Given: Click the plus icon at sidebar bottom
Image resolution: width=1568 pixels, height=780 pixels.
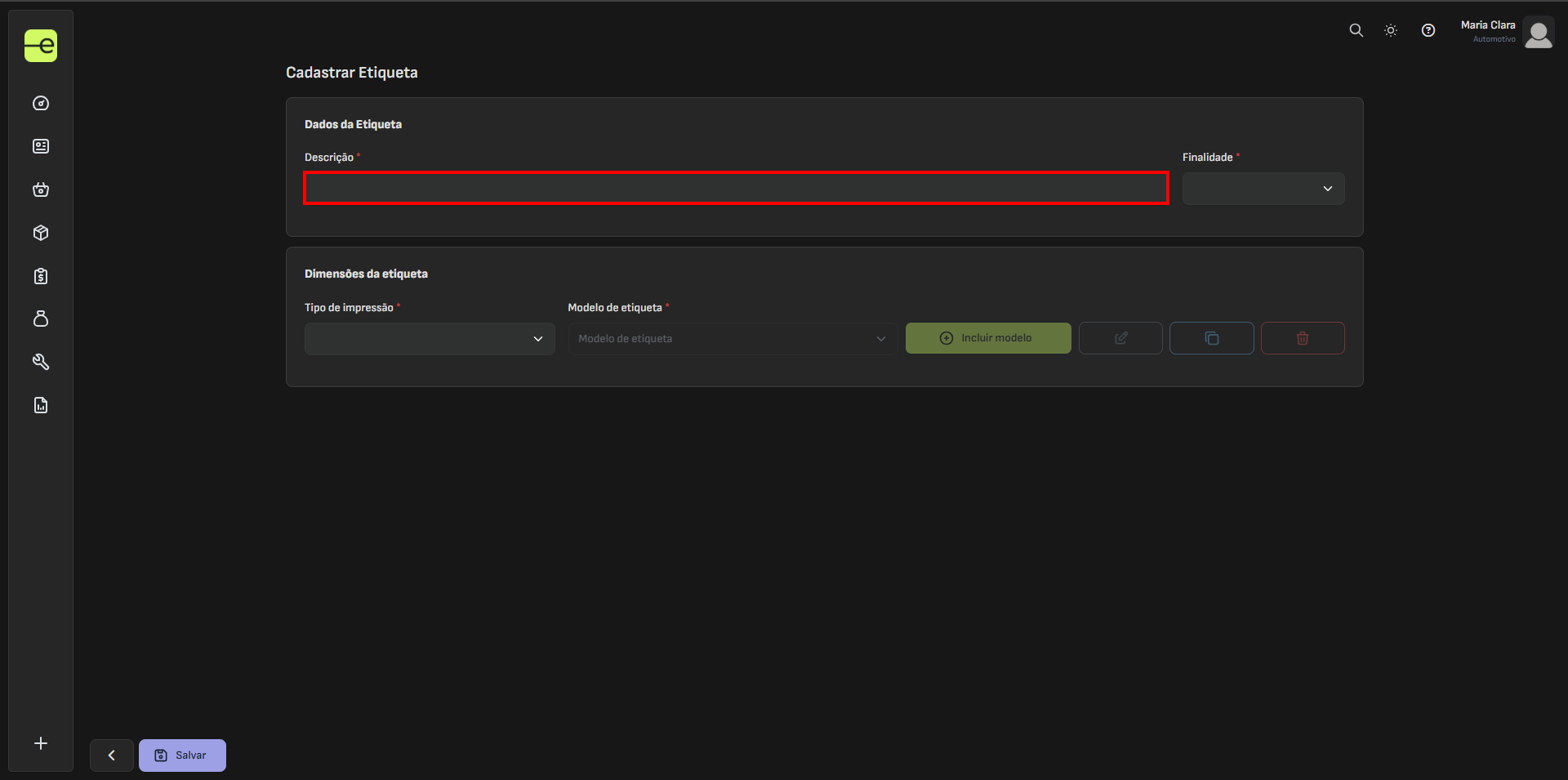Looking at the screenshot, I should tap(41, 743).
